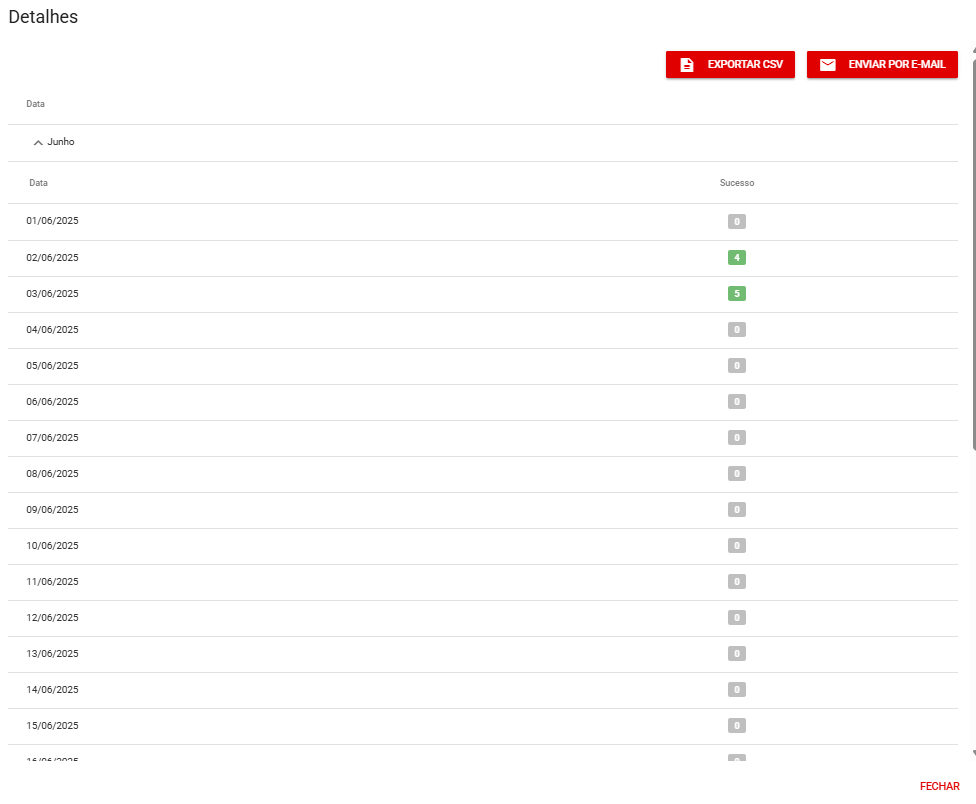Screen dimensions: 976x804
Task: Click the grey 0 badge for 15/06/2025
Action: (737, 726)
